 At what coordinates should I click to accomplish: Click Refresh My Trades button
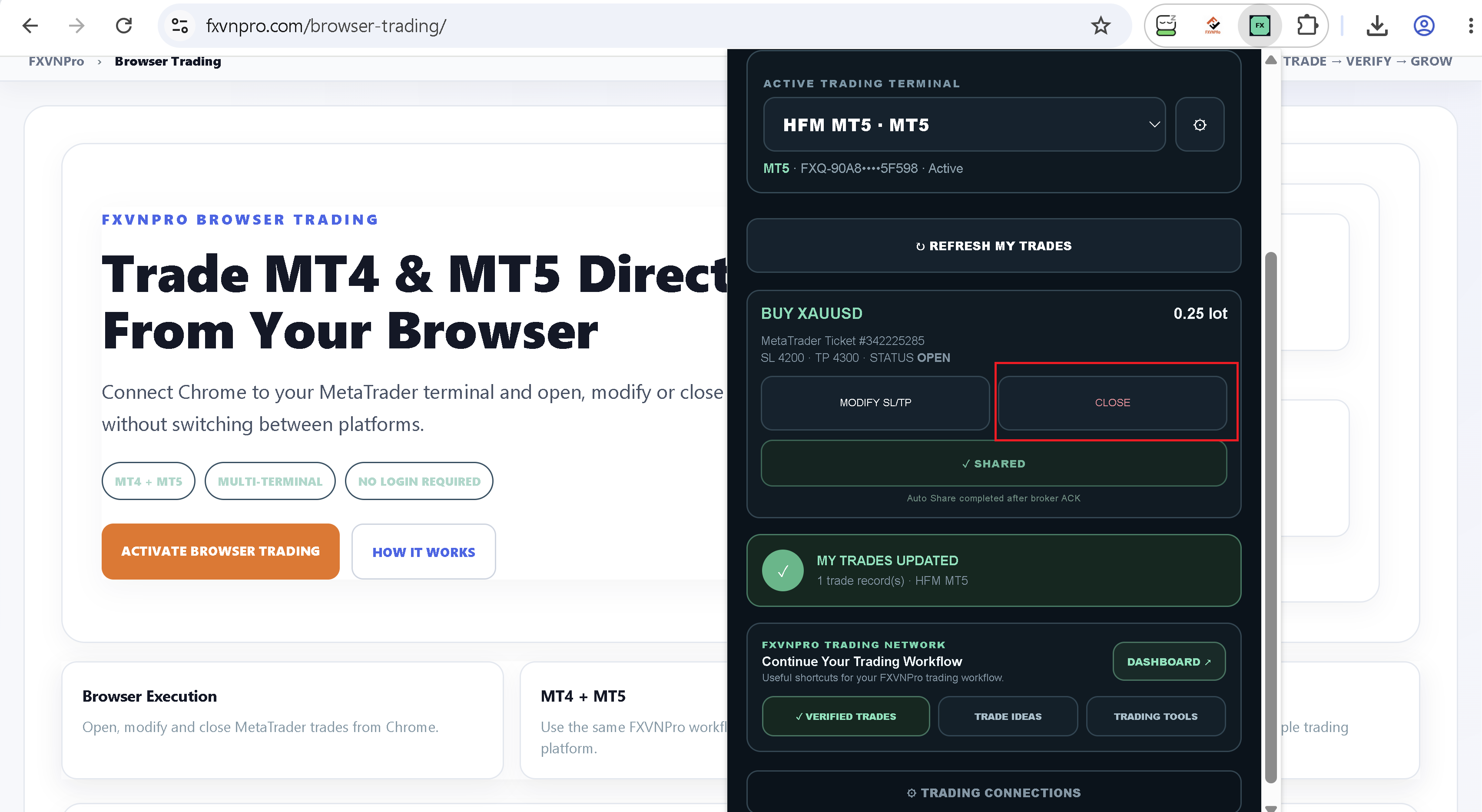pyautogui.click(x=994, y=246)
